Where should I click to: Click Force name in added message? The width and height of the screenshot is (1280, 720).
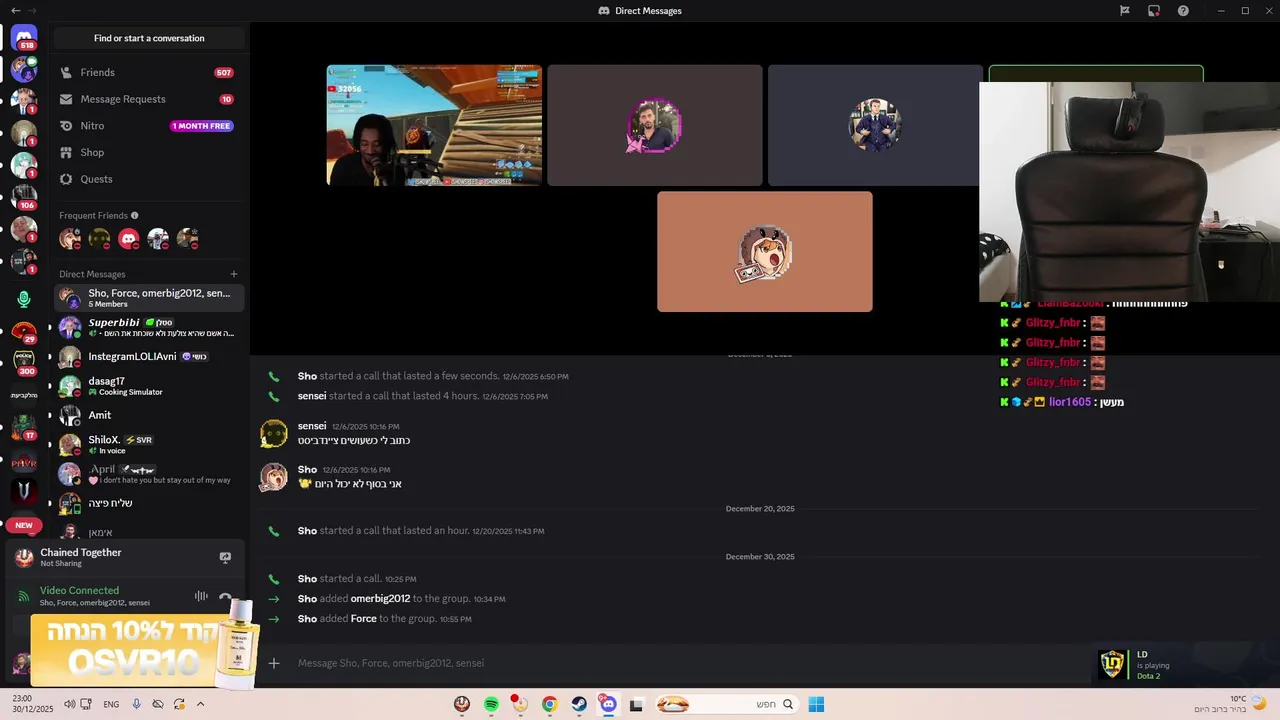364,619
